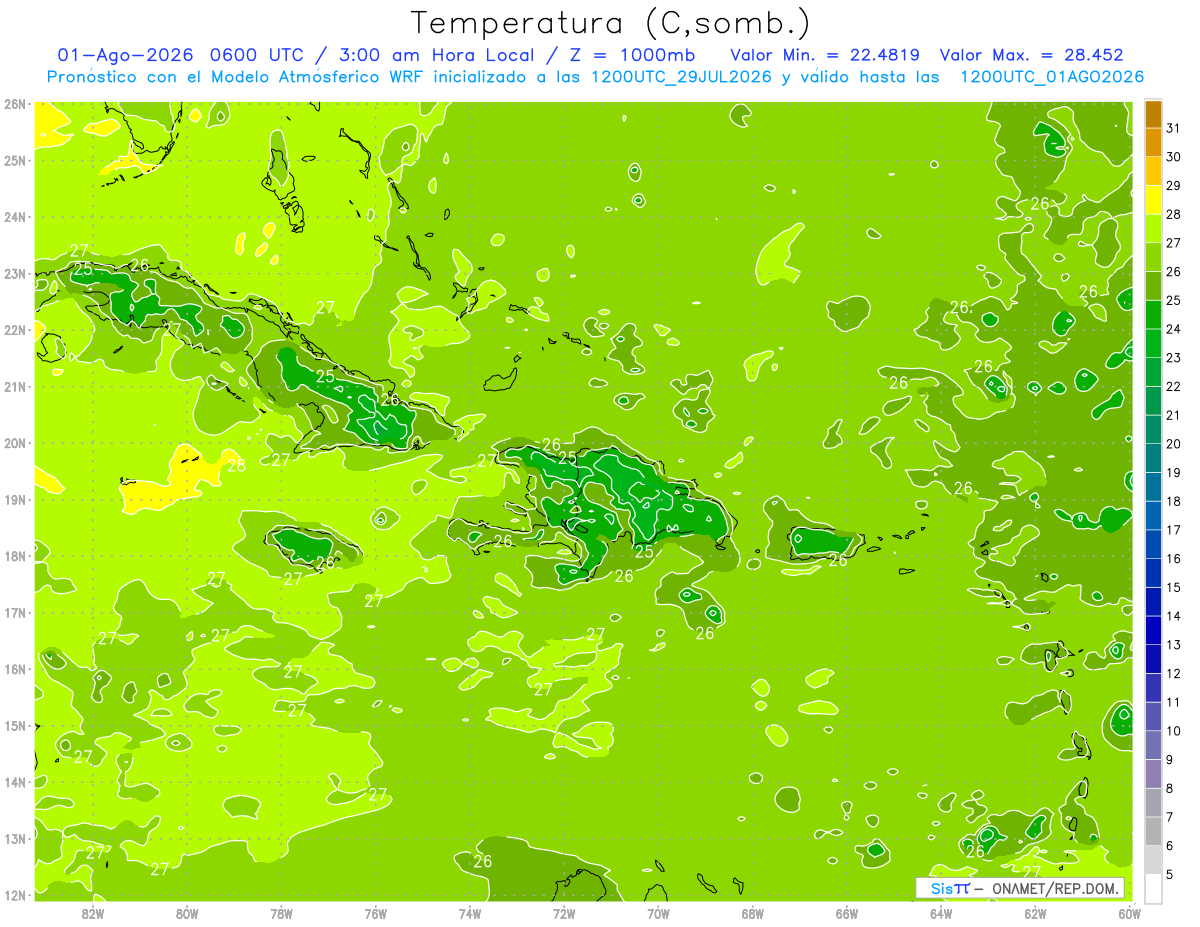The image size is (1200, 927).
Task: Pick the brown legend swatch above 31
Action: 1153,114
